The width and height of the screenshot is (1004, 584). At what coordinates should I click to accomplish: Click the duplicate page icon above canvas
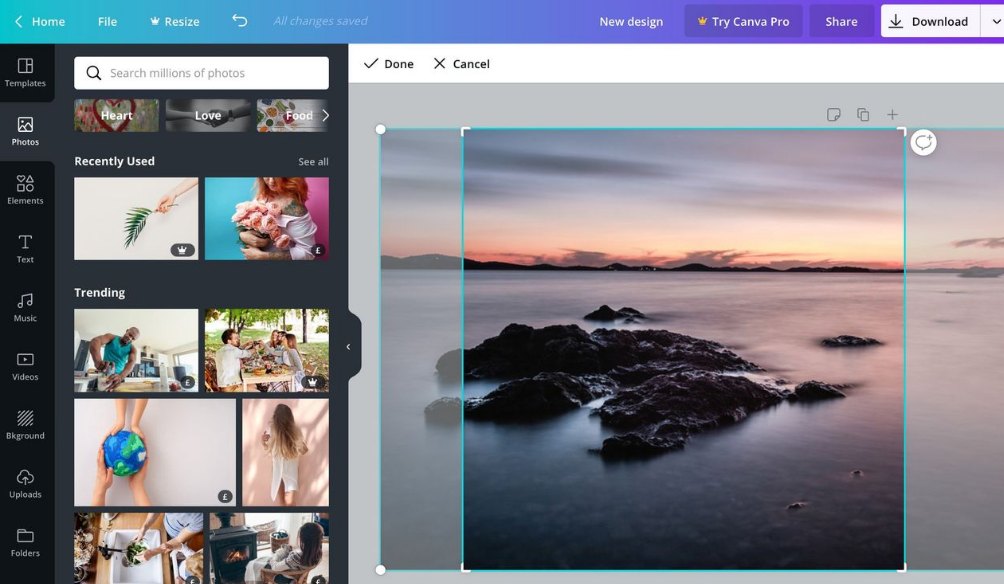tap(863, 115)
